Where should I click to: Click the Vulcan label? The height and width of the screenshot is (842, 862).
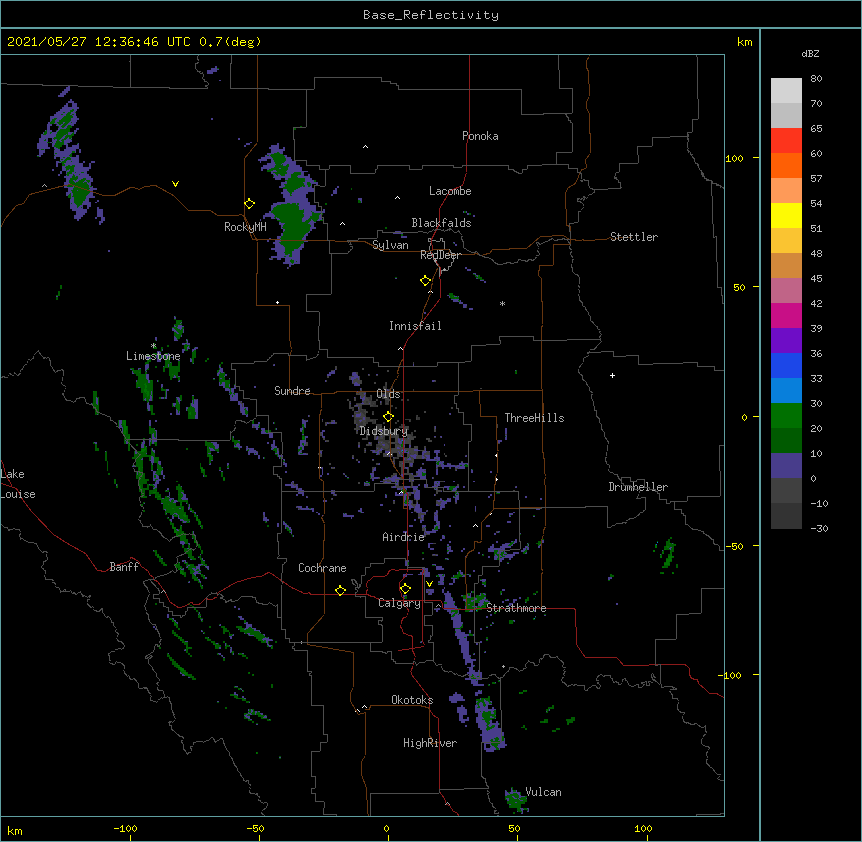click(x=543, y=792)
